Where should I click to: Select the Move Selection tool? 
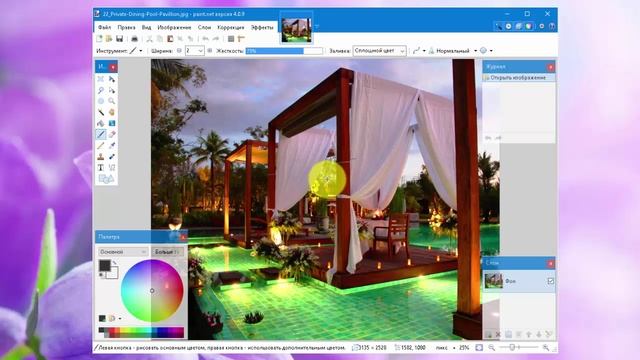click(112, 90)
